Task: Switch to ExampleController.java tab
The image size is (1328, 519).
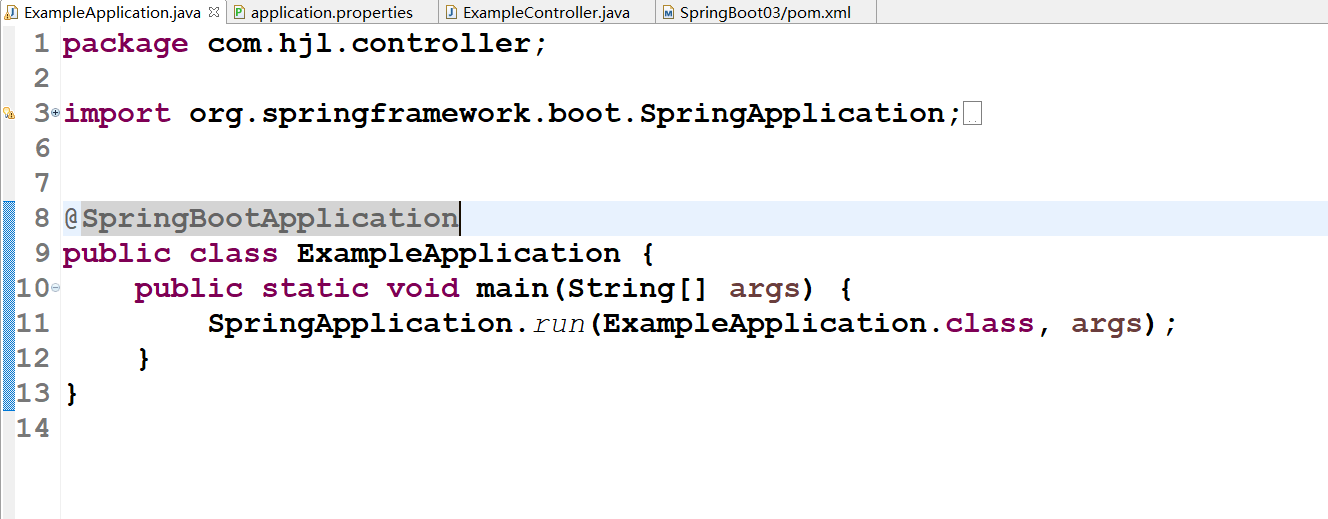Action: click(546, 13)
